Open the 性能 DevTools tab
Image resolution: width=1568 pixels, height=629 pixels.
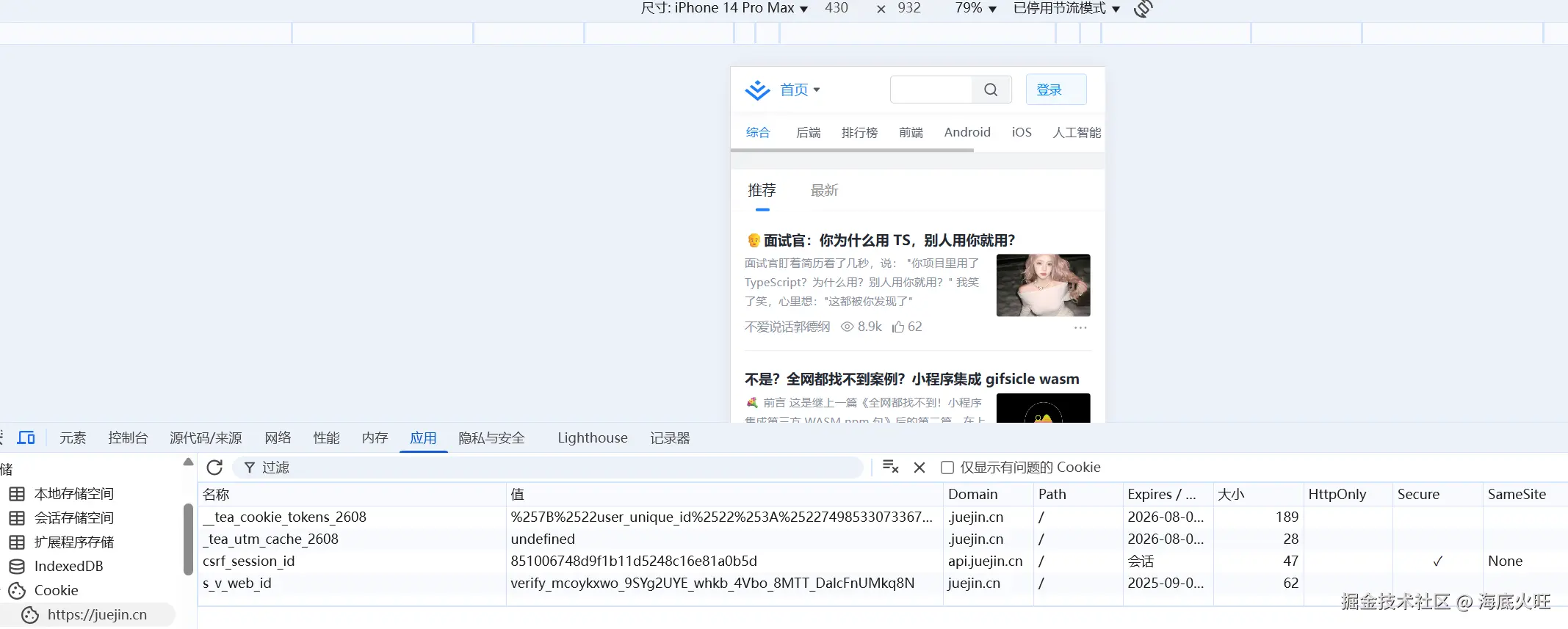tap(326, 438)
